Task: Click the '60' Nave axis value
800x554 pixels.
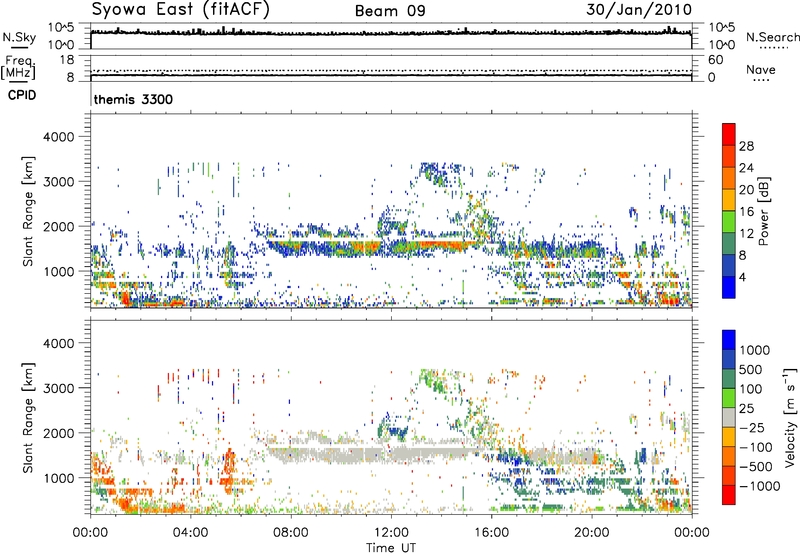Action: 715,60
